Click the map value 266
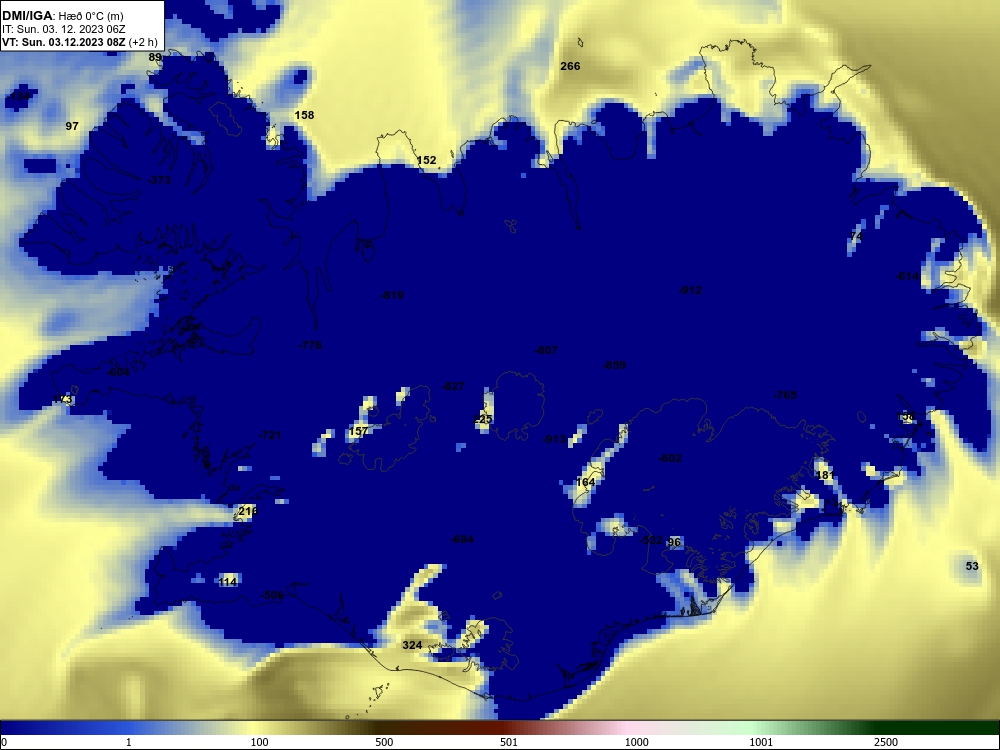The image size is (1000, 750). tap(570, 66)
